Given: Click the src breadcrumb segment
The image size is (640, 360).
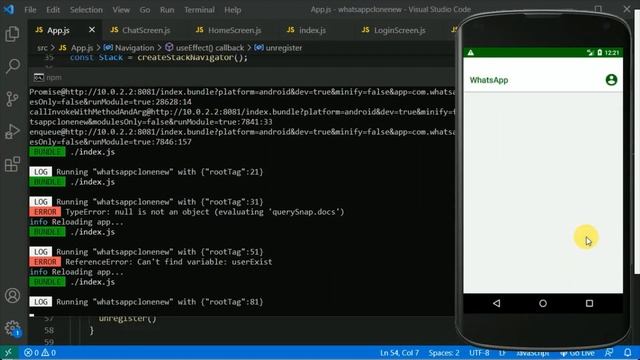Looking at the screenshot, I should tap(42, 48).
